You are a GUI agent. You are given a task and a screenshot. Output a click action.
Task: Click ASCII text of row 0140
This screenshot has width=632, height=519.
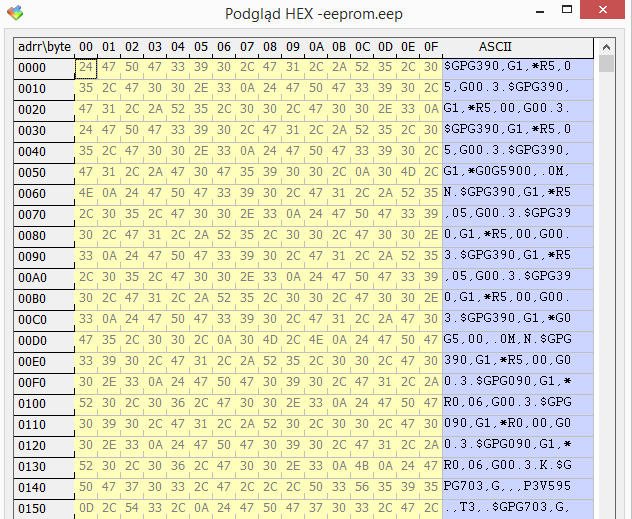coord(508,486)
